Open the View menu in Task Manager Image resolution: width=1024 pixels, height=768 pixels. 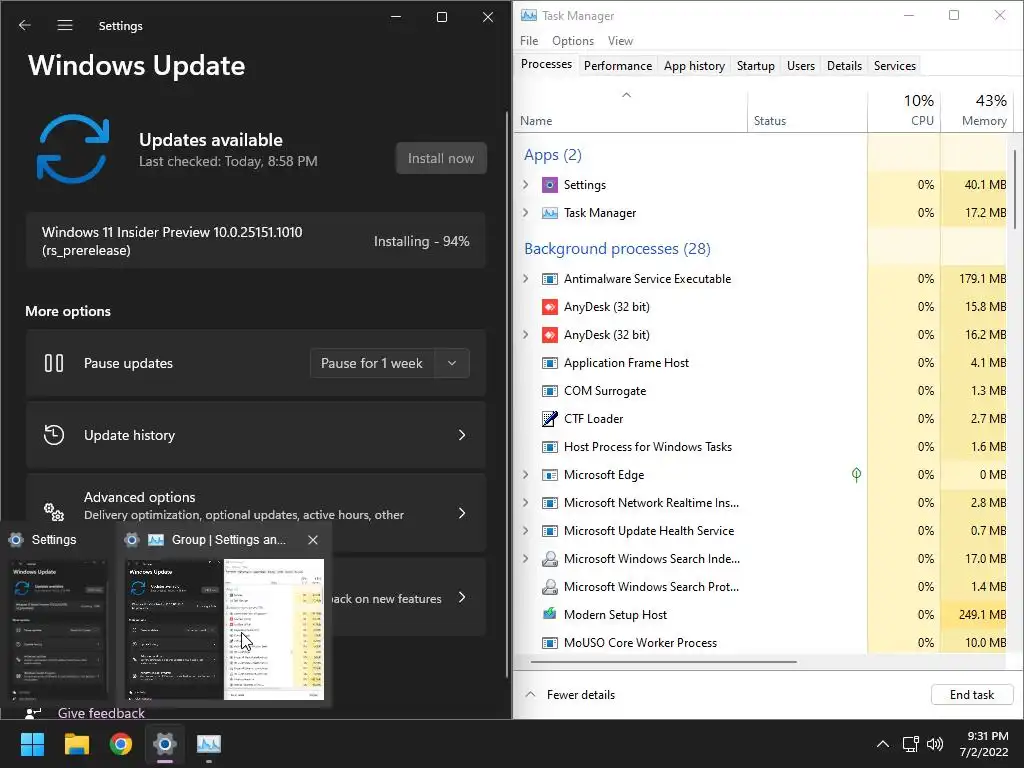(620, 40)
